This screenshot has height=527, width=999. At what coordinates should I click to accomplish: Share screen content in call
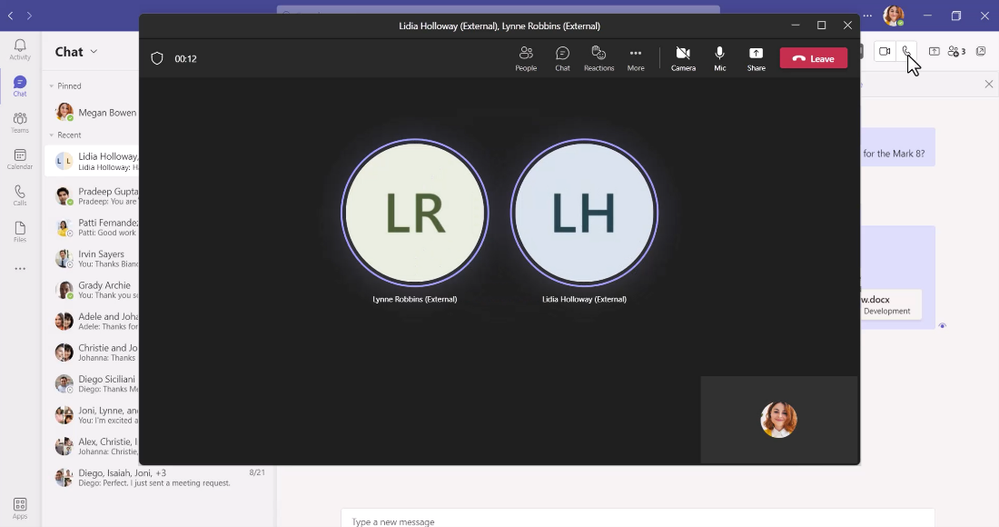756,59
